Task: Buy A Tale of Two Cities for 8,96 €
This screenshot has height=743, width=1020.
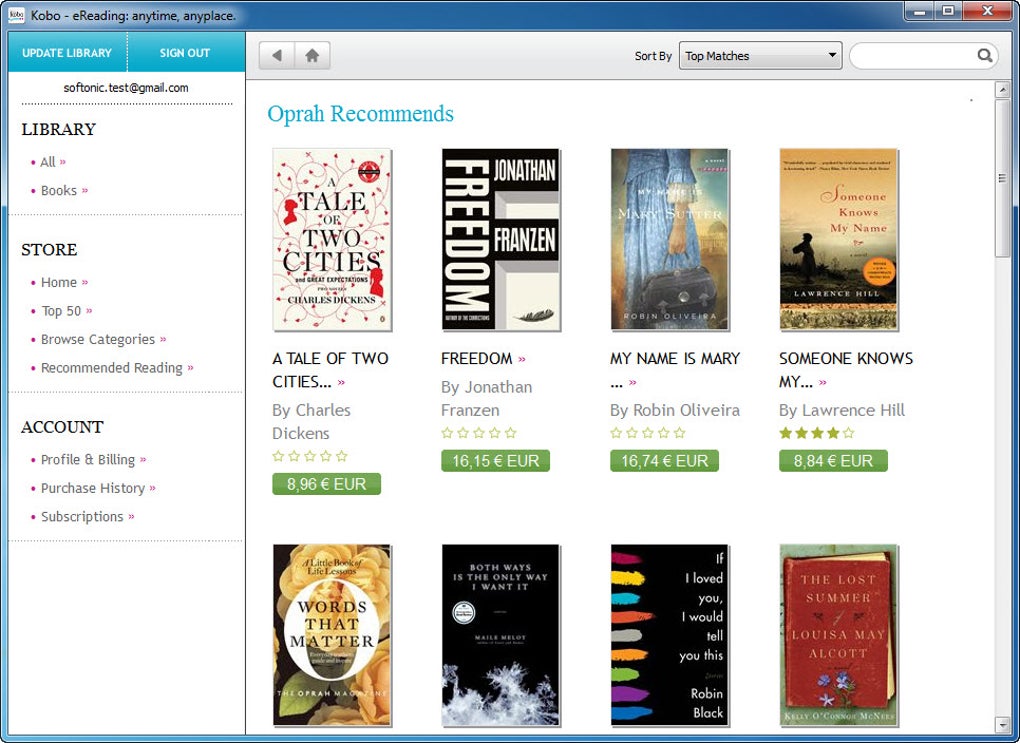Action: coord(327,484)
